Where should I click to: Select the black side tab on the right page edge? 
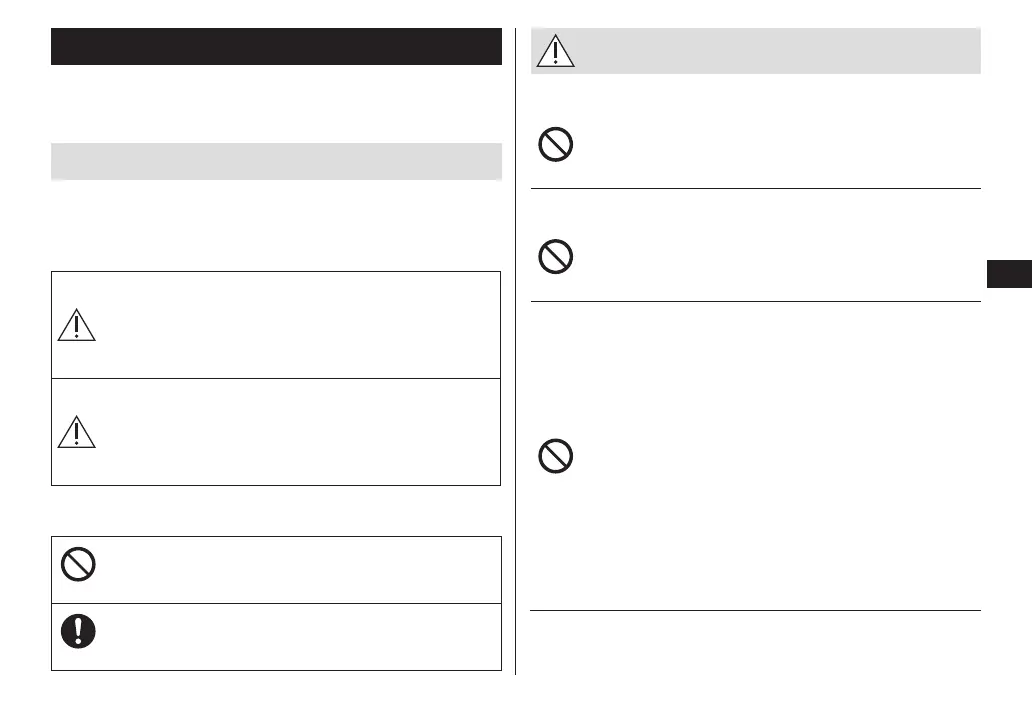point(1008,272)
